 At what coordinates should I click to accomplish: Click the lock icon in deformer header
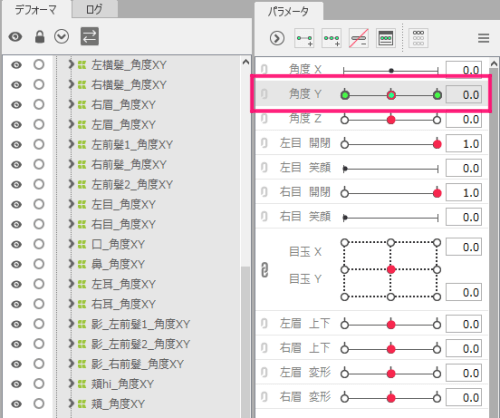[x=40, y=37]
